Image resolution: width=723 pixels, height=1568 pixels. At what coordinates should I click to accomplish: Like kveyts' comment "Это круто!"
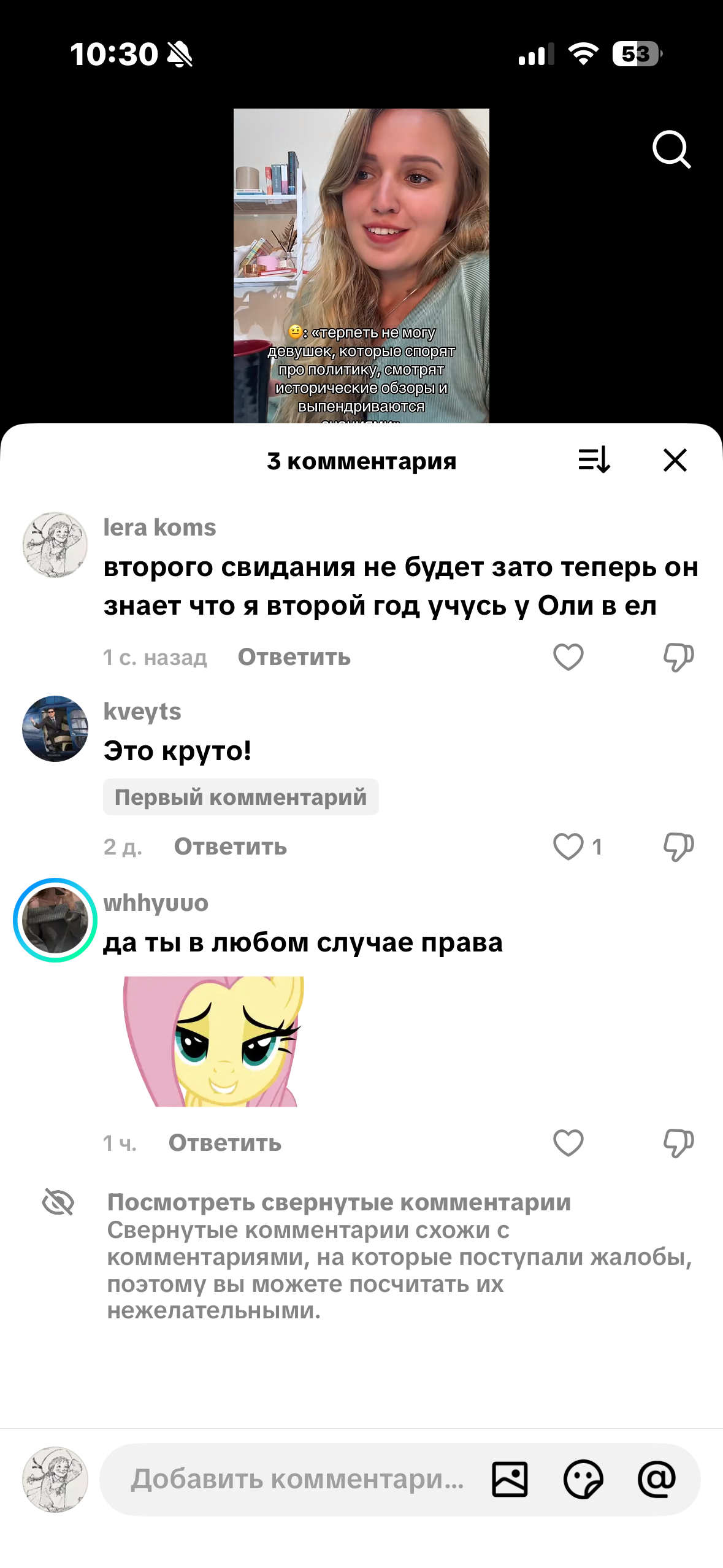[568, 847]
